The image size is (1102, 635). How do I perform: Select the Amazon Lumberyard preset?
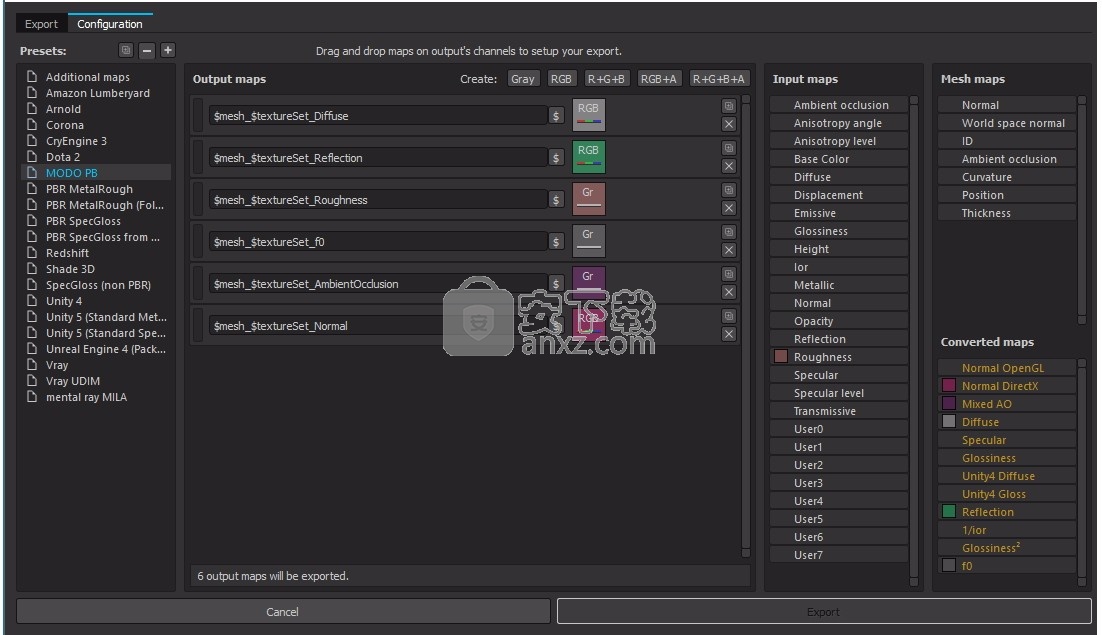[x=96, y=93]
